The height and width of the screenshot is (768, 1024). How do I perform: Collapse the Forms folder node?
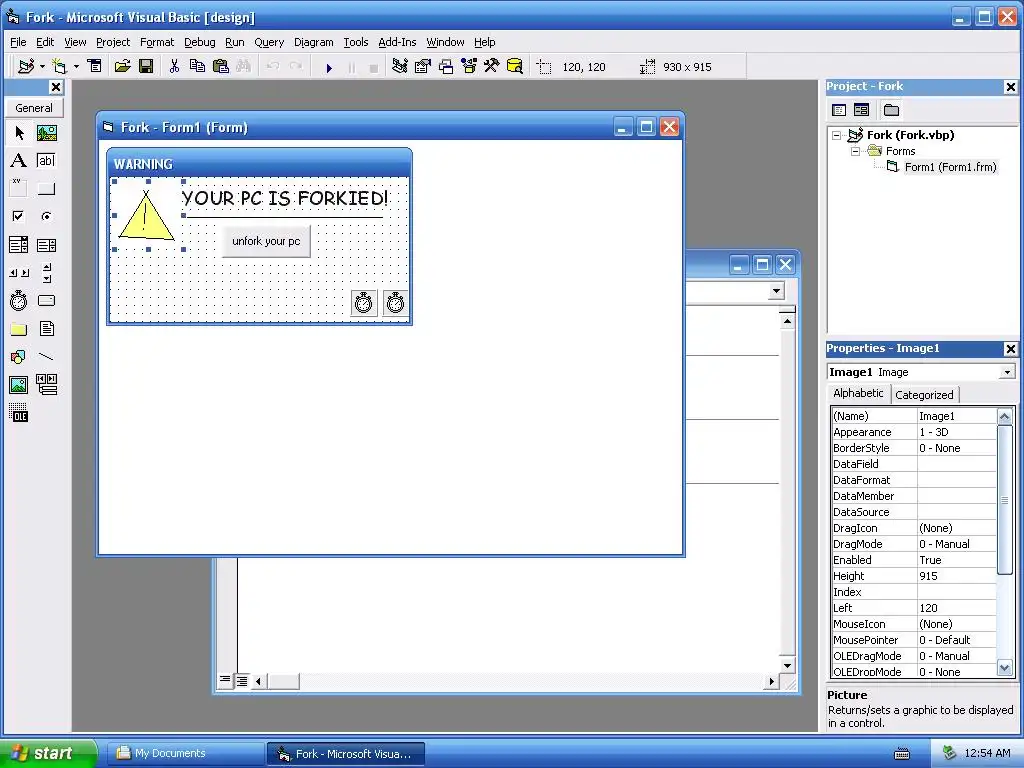[x=856, y=152]
